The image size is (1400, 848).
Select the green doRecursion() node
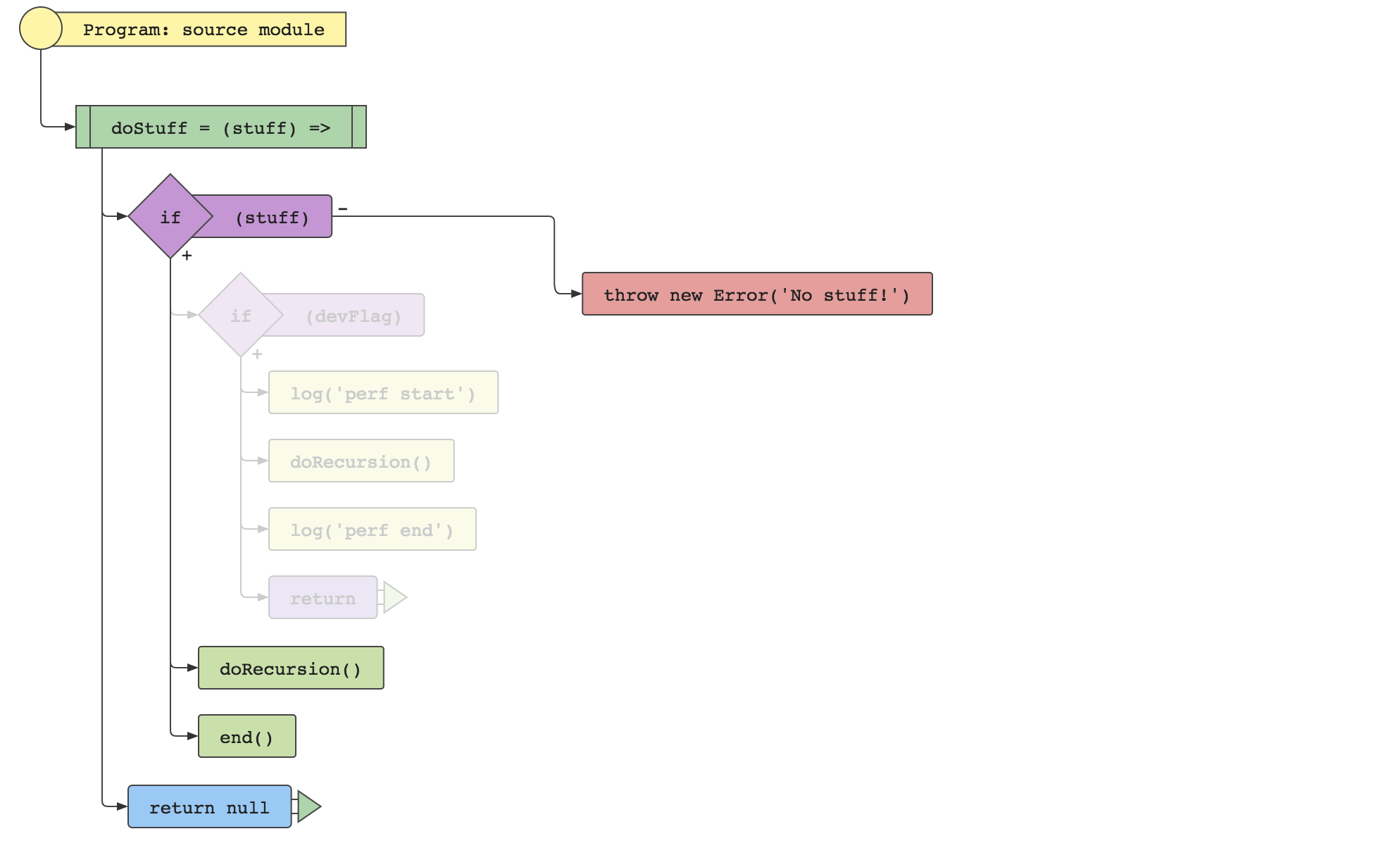point(291,668)
